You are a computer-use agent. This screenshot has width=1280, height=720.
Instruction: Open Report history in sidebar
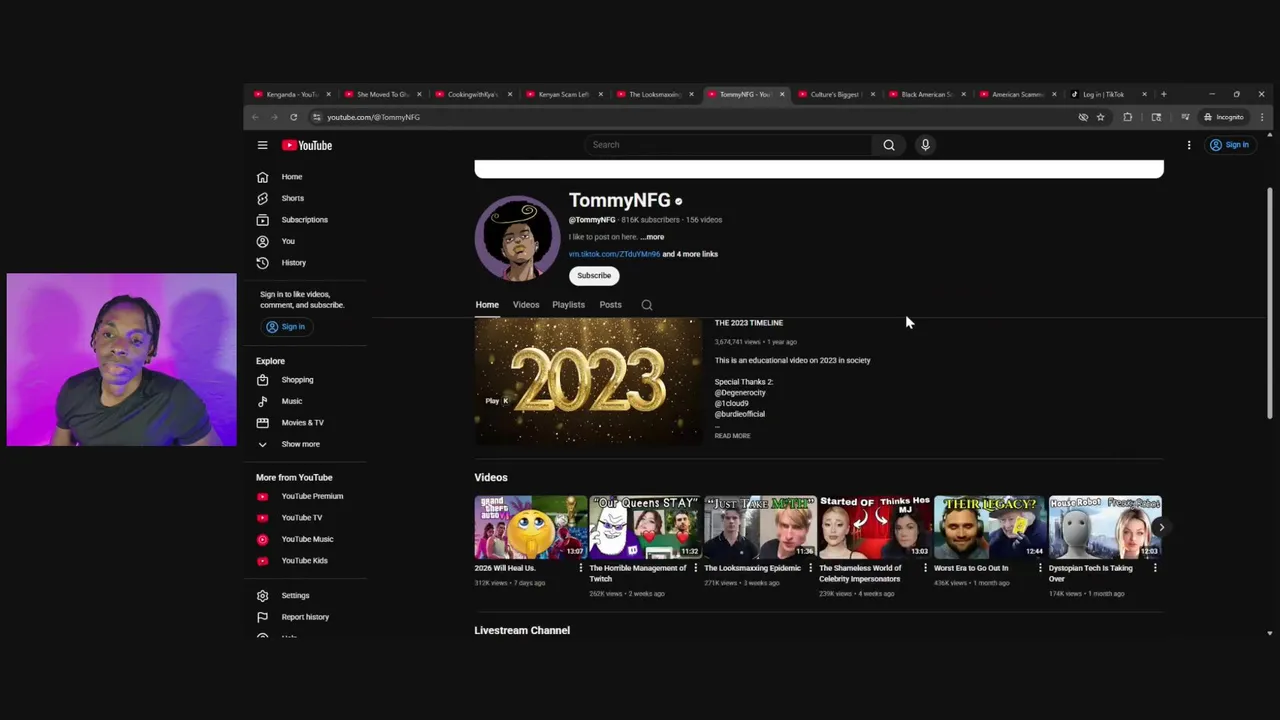[x=305, y=617]
